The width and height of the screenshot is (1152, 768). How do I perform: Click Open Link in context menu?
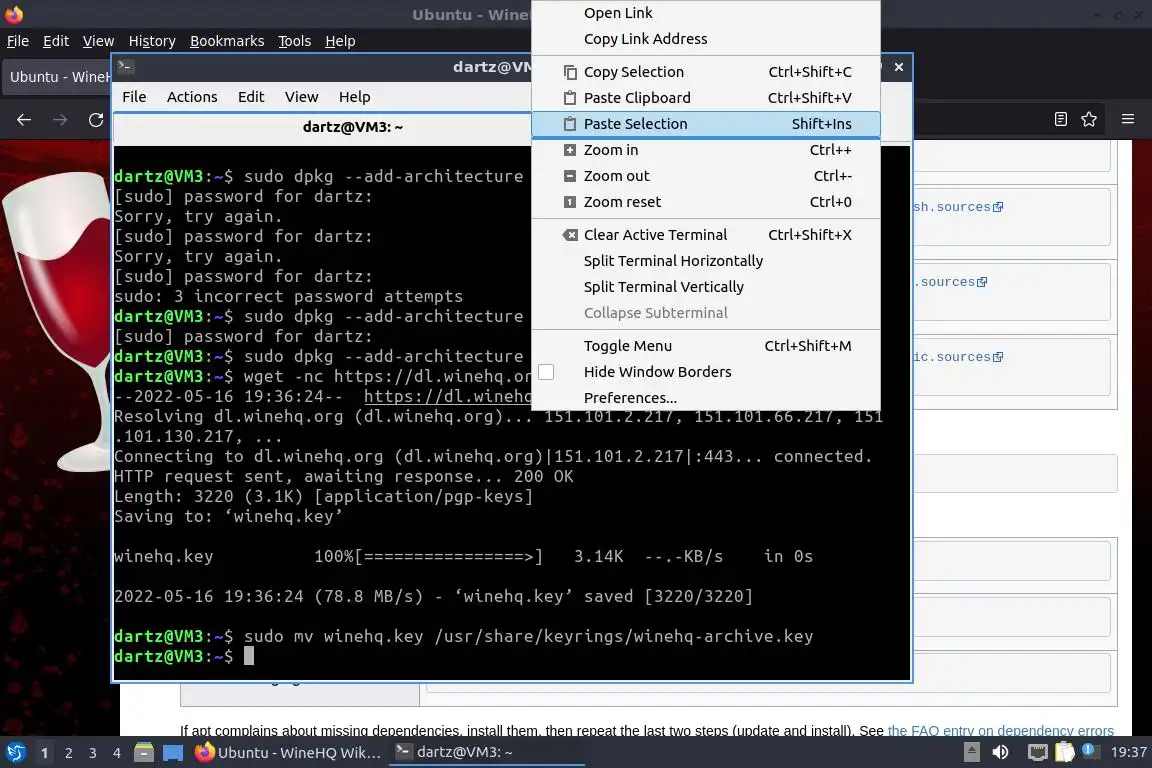pos(705,13)
